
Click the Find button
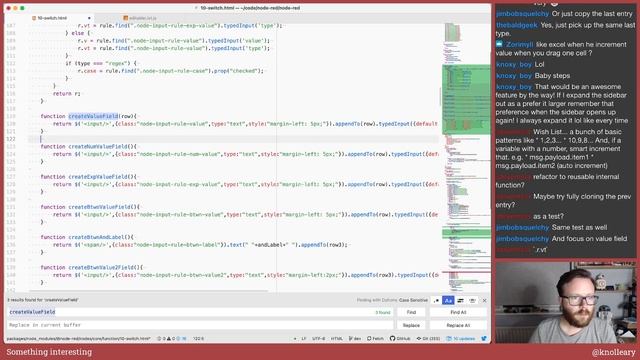(x=411, y=312)
